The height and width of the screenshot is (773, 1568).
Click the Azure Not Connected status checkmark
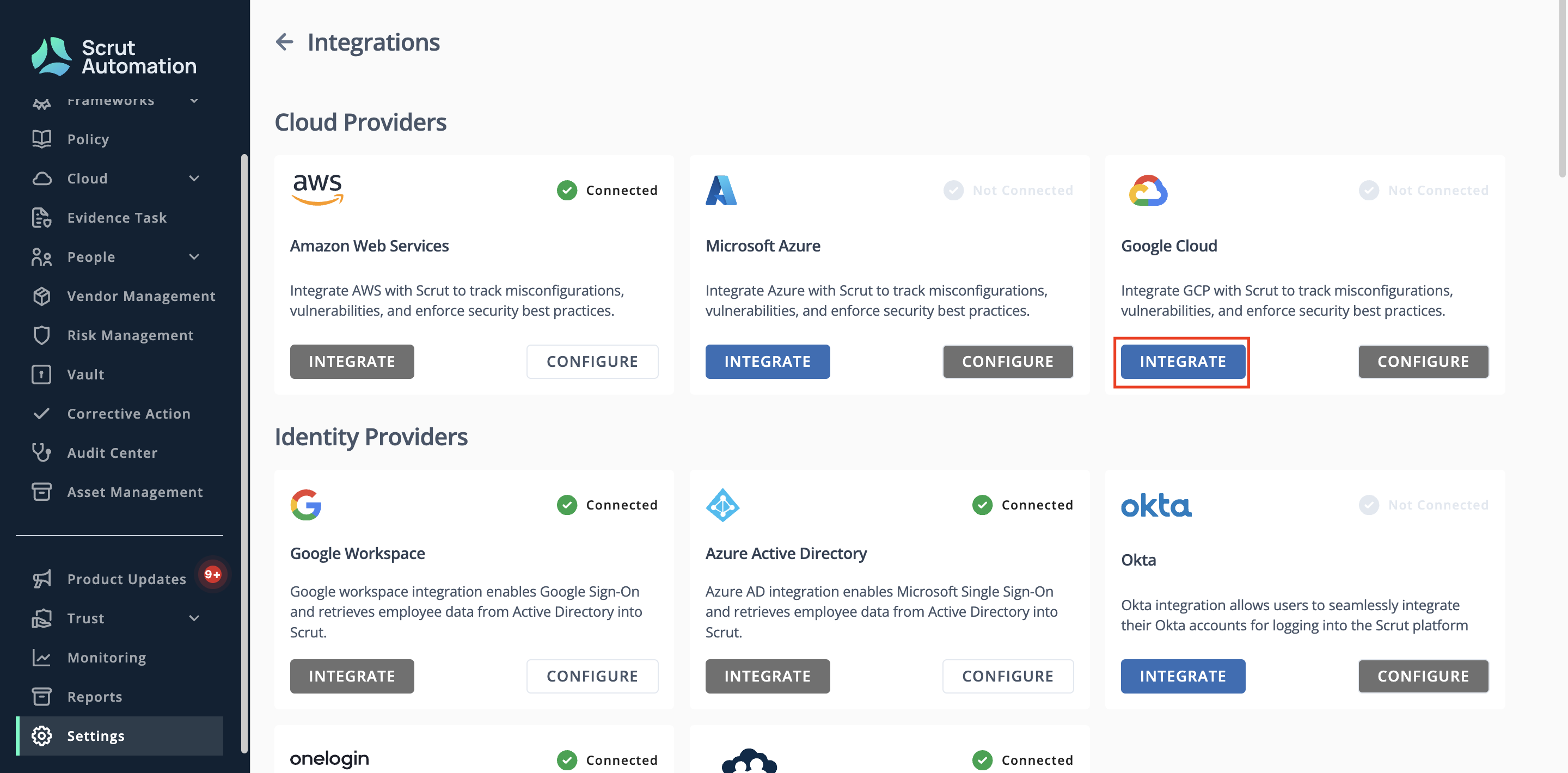coord(953,190)
